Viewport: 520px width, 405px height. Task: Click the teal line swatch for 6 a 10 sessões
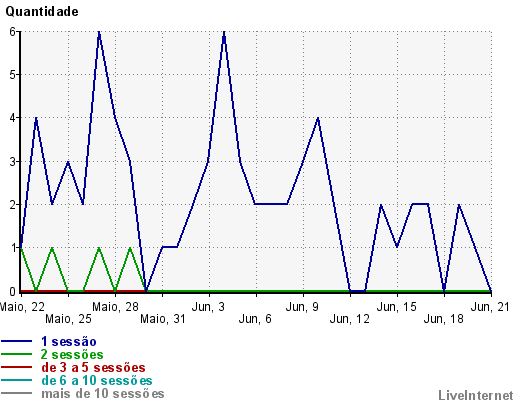(x=17, y=380)
